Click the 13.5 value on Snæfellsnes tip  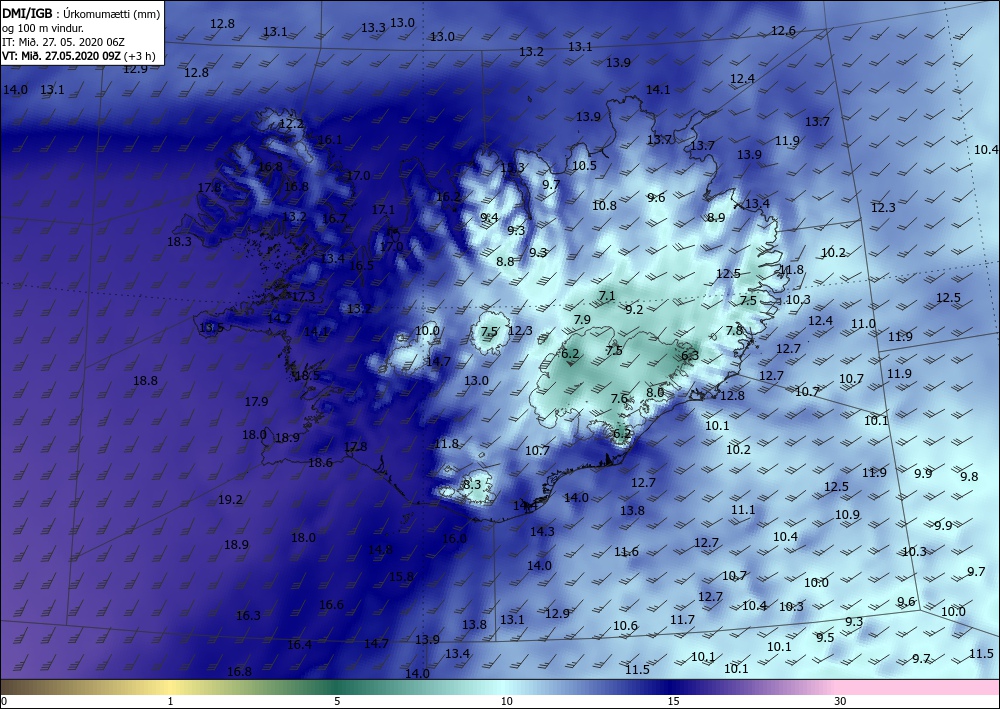[212, 328]
